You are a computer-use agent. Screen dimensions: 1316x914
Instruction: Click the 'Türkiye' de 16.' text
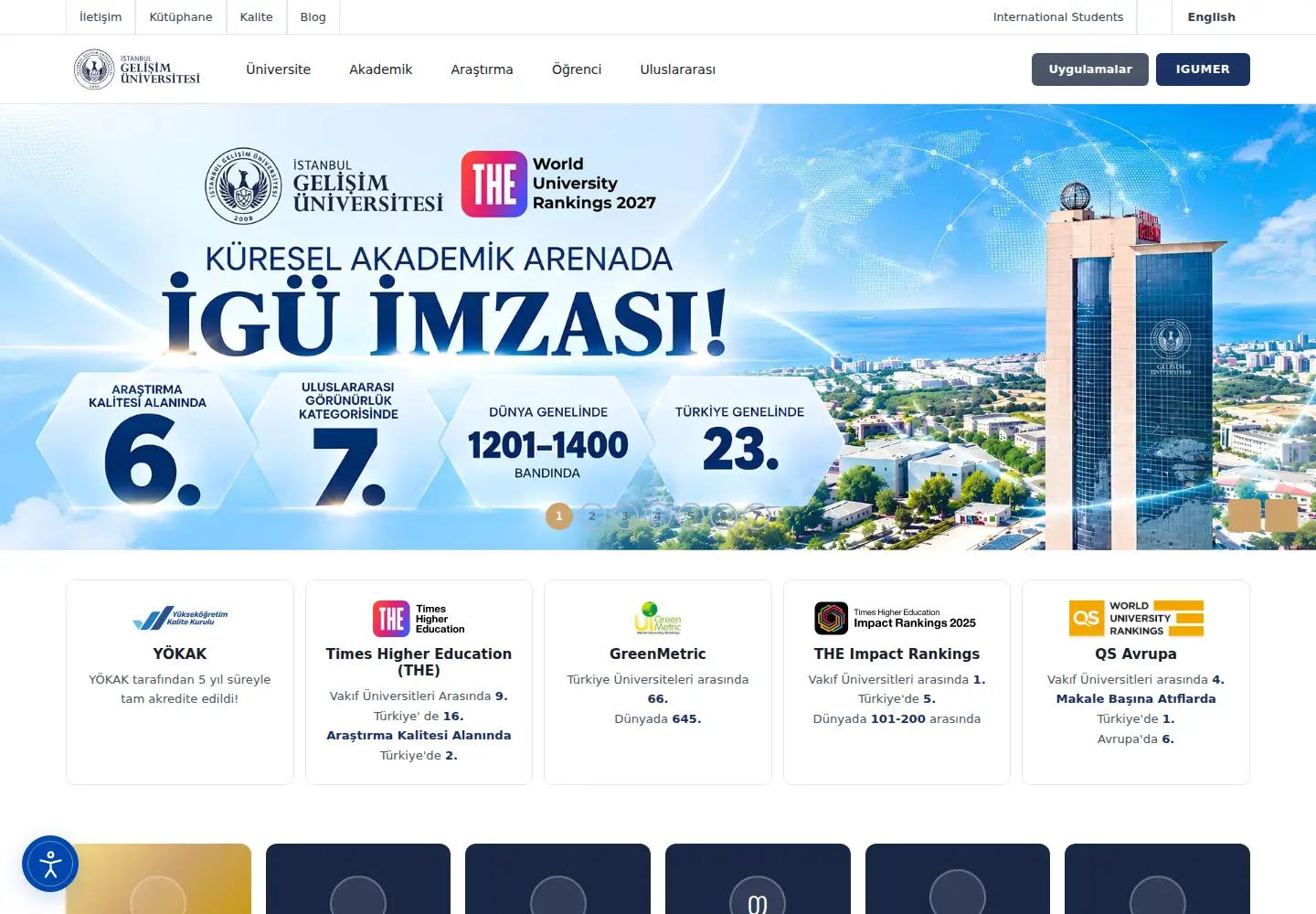pos(419,716)
